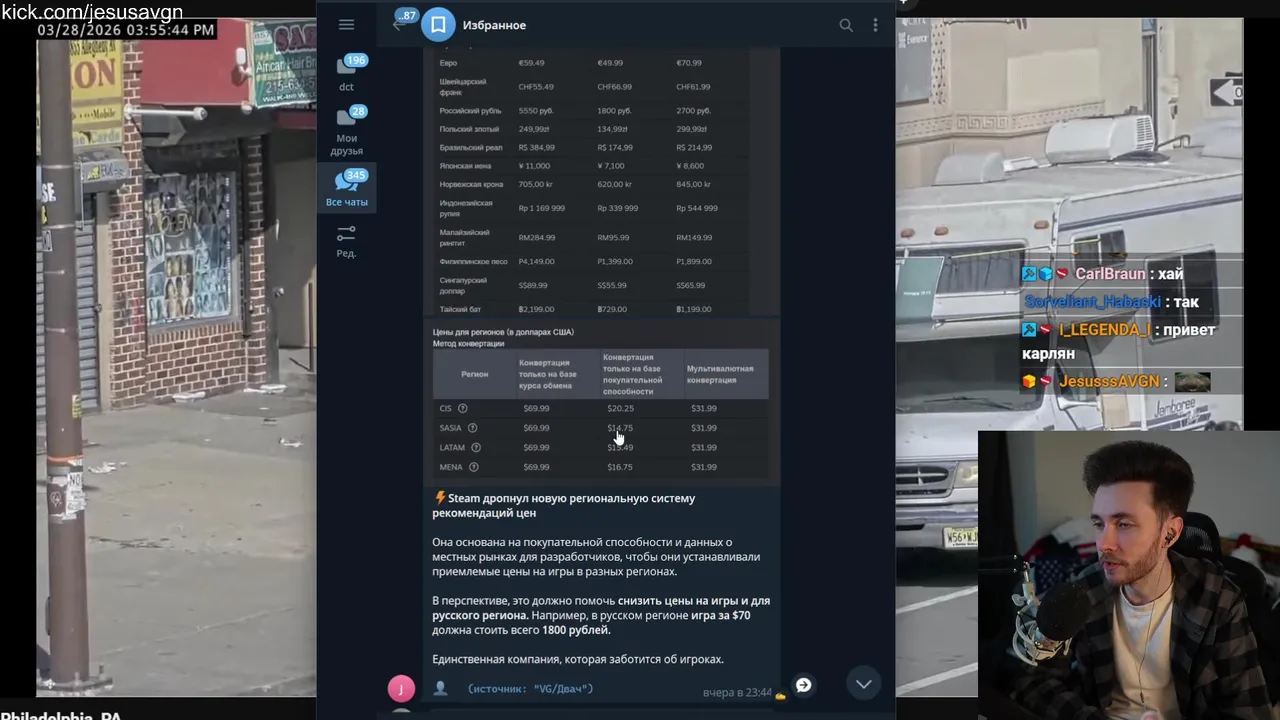Image resolution: width=1280 pixels, height=720 pixels.
Task: Click the Saved Messages bookmark avatar
Action: click(x=438, y=25)
